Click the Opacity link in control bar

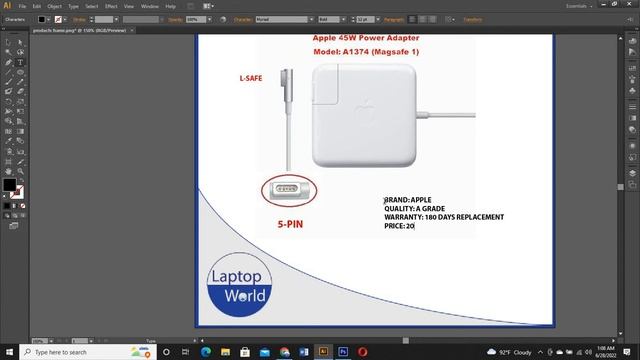coord(176,19)
